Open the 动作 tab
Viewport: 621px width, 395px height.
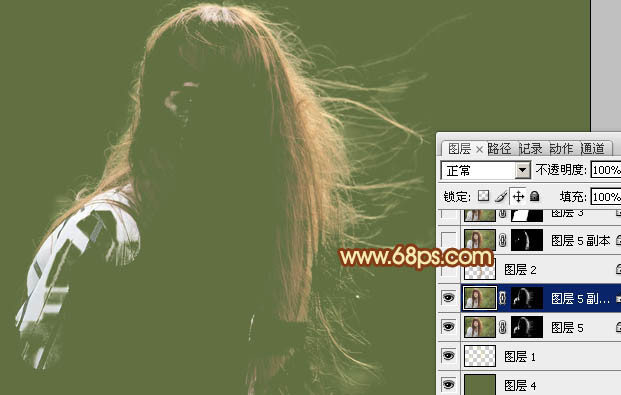coord(561,149)
